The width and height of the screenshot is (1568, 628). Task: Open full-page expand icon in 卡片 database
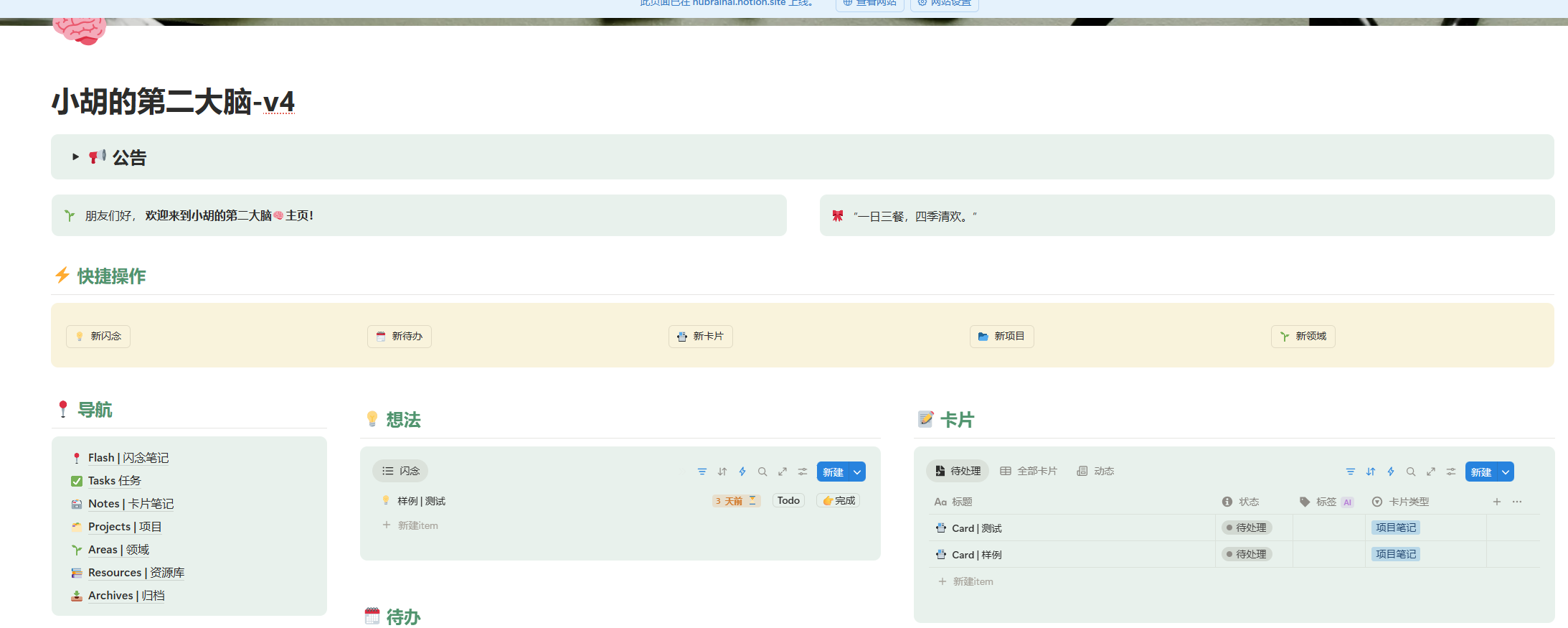pyautogui.click(x=1431, y=472)
